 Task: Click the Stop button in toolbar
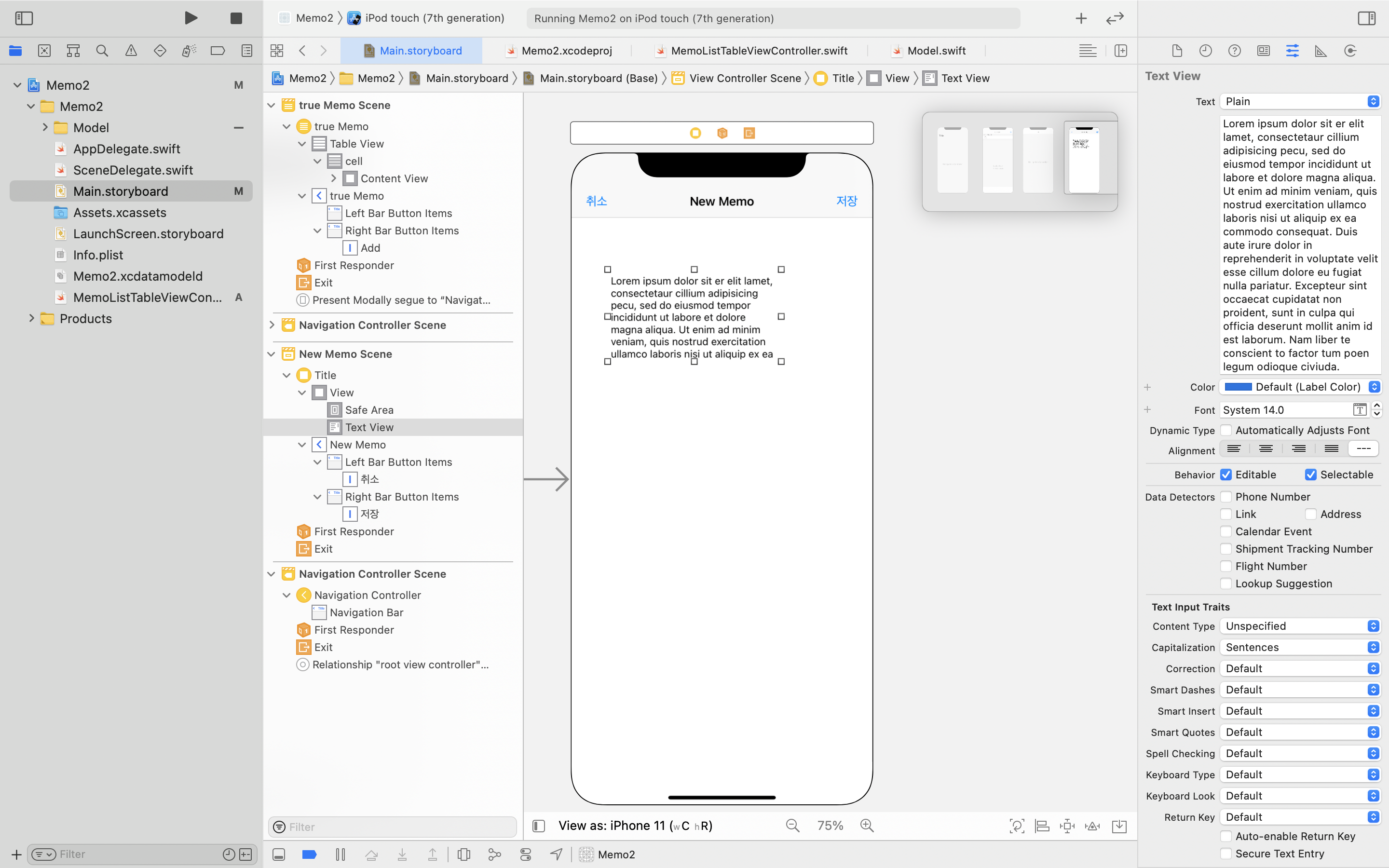[236, 18]
